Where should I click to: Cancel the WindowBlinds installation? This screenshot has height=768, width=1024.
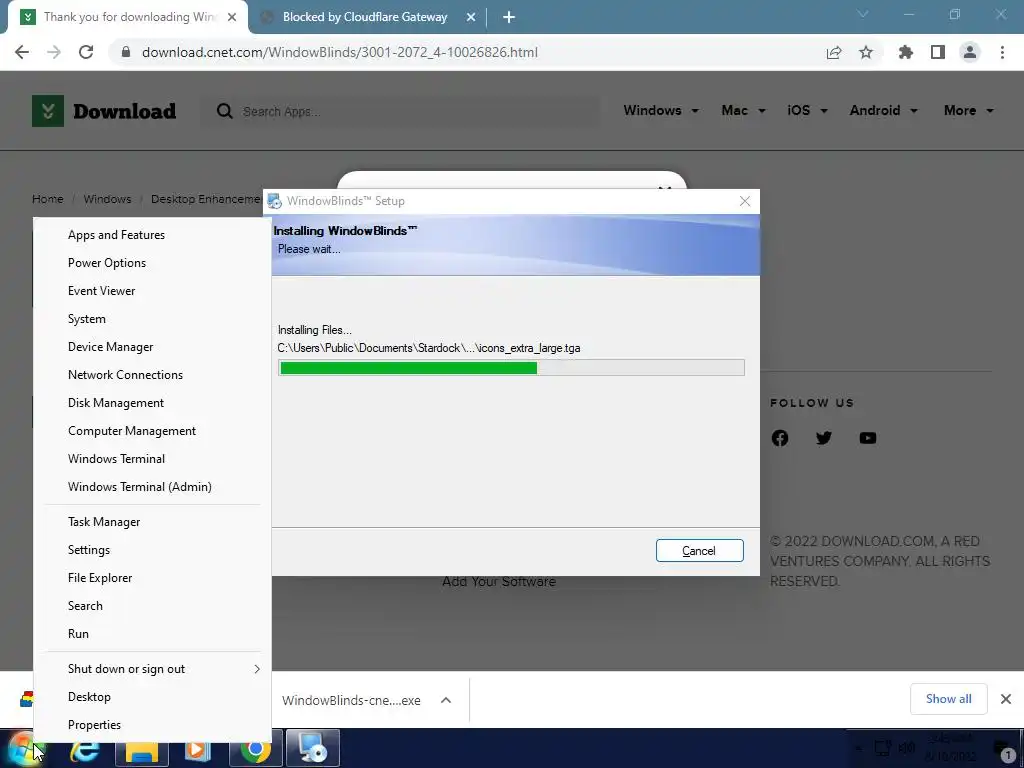pos(699,551)
